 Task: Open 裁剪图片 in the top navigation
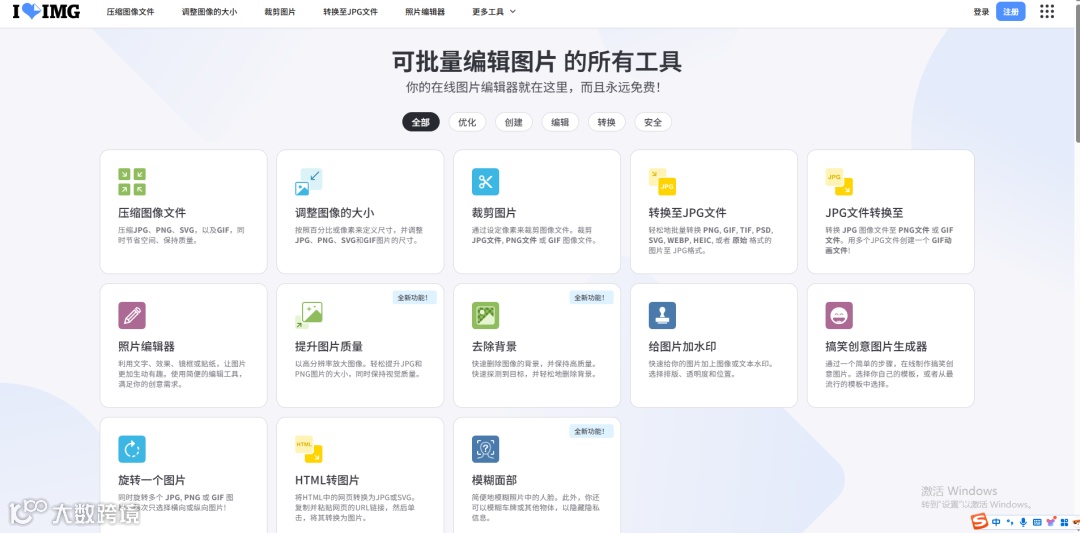point(280,12)
